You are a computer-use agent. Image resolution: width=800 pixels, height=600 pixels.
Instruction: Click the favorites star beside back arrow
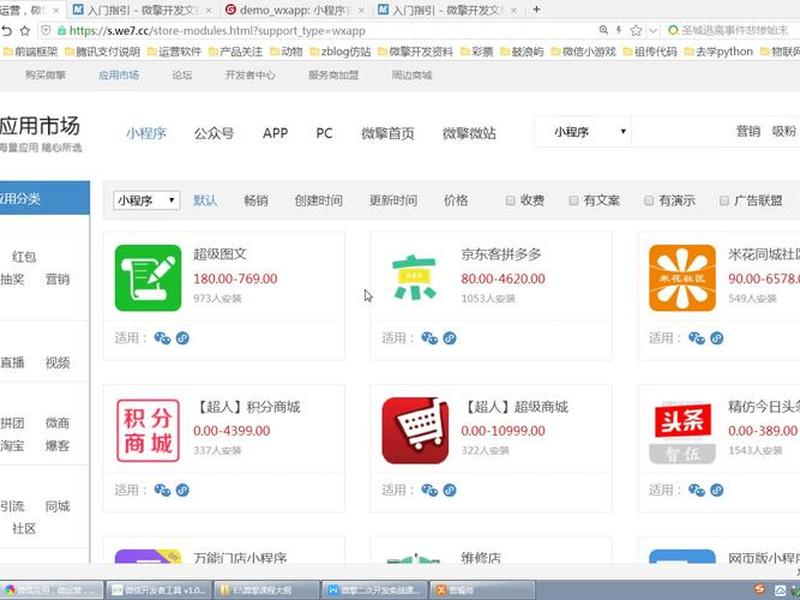point(24,31)
